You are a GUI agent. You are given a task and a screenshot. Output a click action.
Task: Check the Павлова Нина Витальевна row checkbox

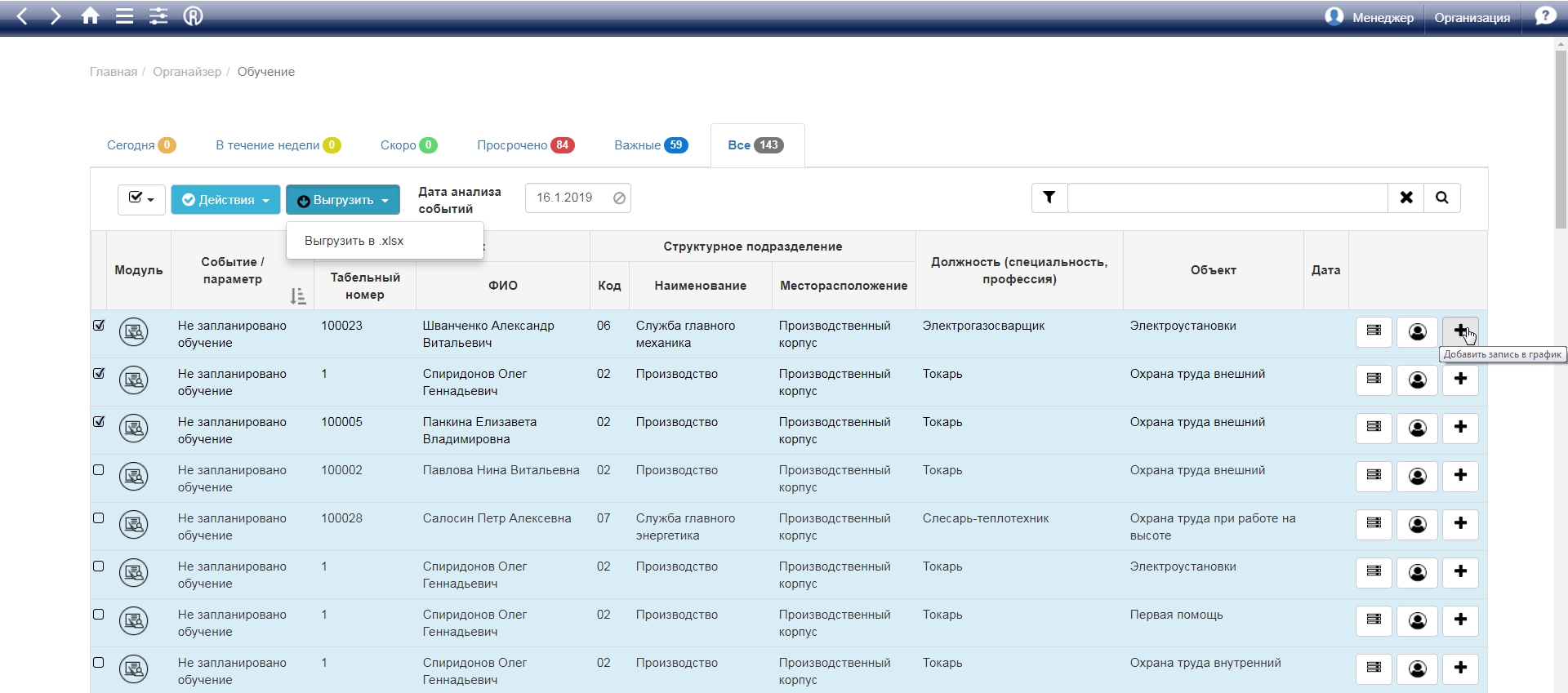point(99,470)
